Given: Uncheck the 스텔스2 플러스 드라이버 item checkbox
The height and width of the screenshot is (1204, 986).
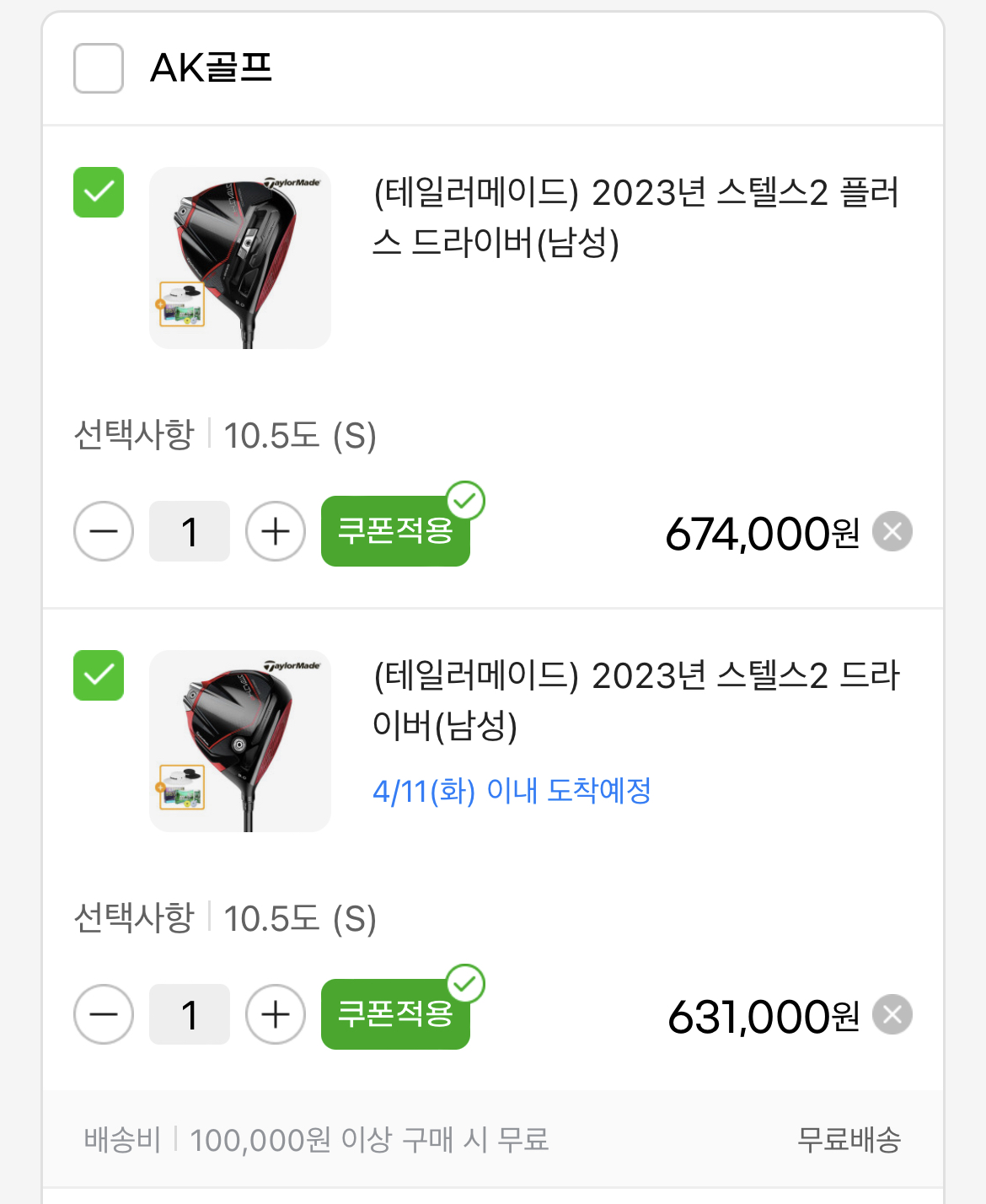Looking at the screenshot, I should (99, 192).
